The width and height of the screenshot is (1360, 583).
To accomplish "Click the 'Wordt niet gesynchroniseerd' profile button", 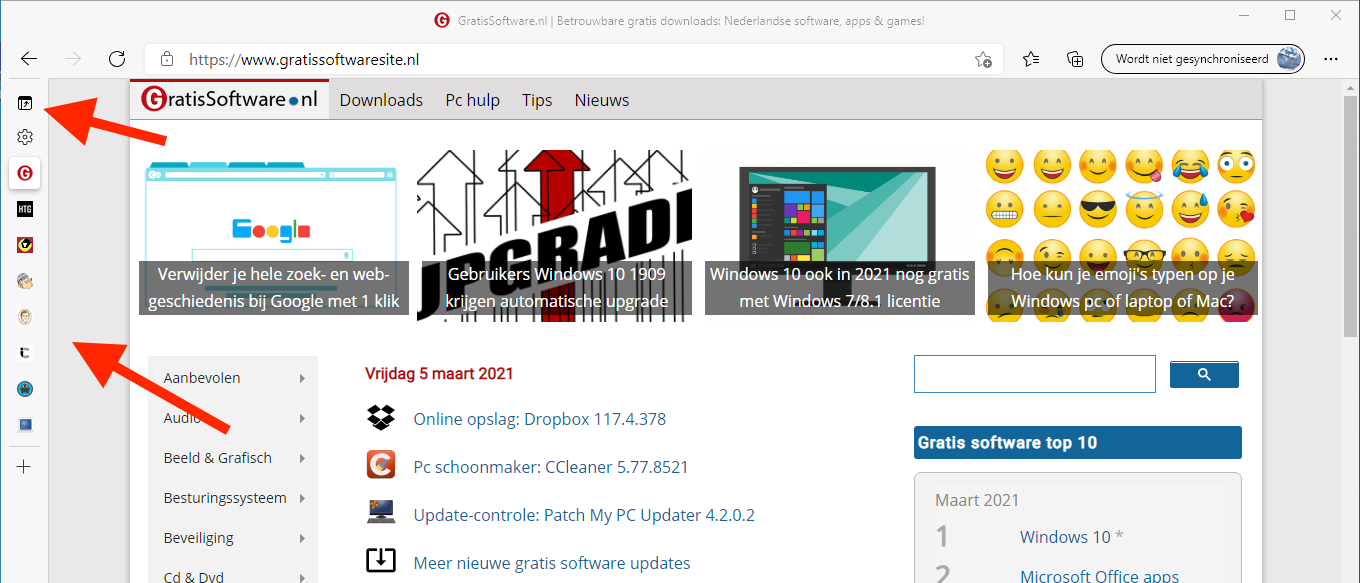I will [1202, 59].
